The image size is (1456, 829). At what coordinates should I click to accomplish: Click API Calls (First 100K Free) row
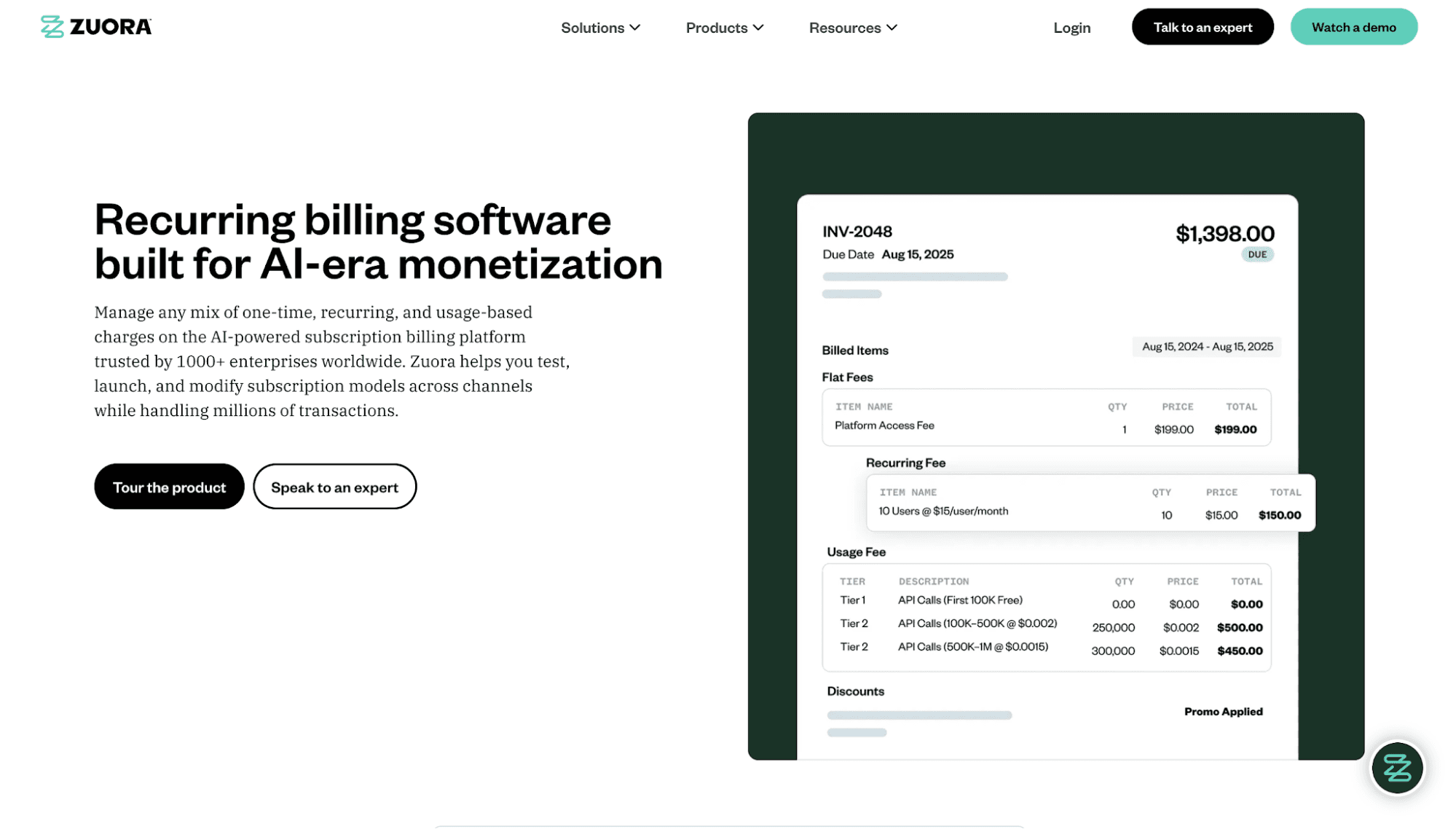[1051, 602]
